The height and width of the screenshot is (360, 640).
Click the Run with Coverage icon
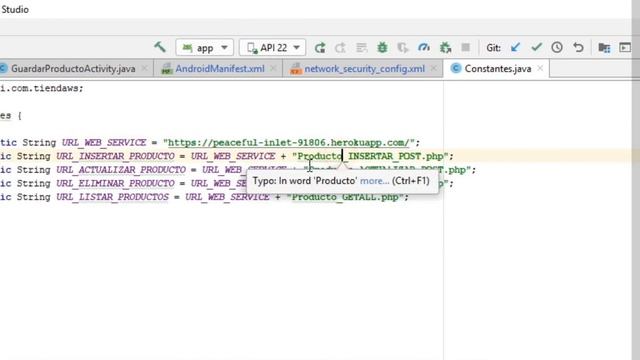[403, 48]
